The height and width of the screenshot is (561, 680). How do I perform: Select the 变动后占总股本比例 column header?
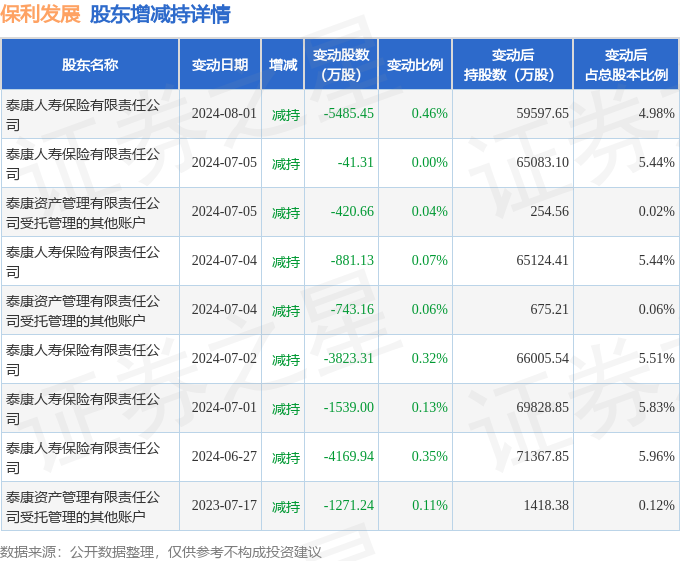click(x=626, y=65)
